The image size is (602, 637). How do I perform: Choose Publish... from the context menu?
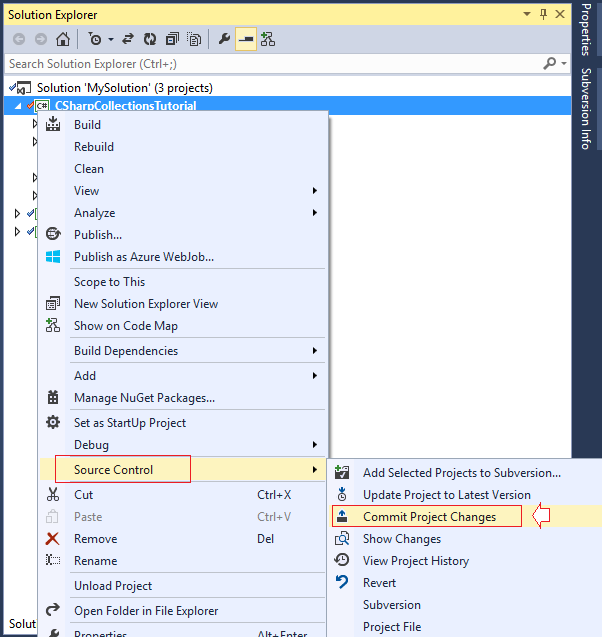coord(184,234)
